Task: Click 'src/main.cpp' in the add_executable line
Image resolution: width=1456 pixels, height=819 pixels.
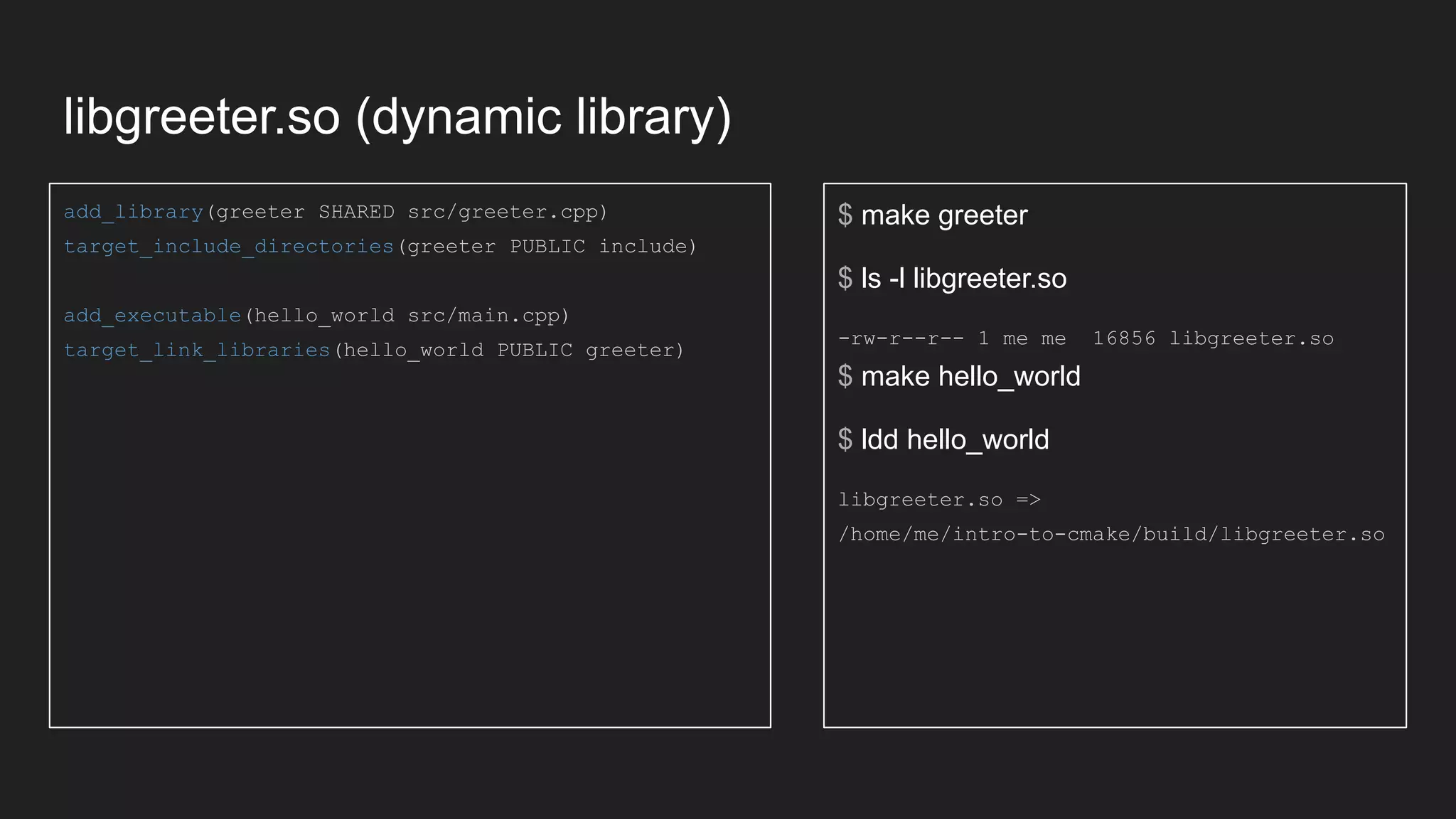Action: click(483, 315)
